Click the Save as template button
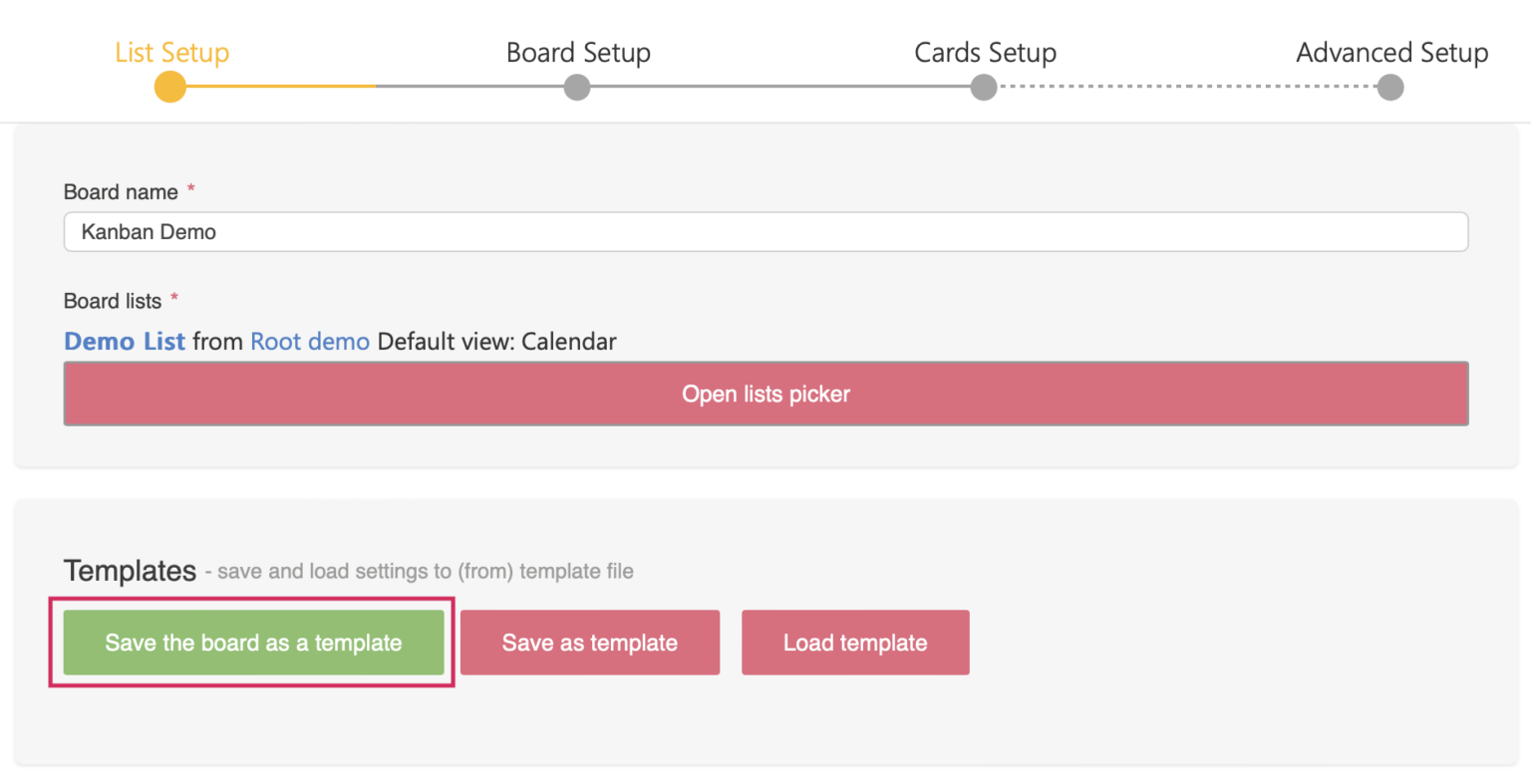 click(589, 643)
